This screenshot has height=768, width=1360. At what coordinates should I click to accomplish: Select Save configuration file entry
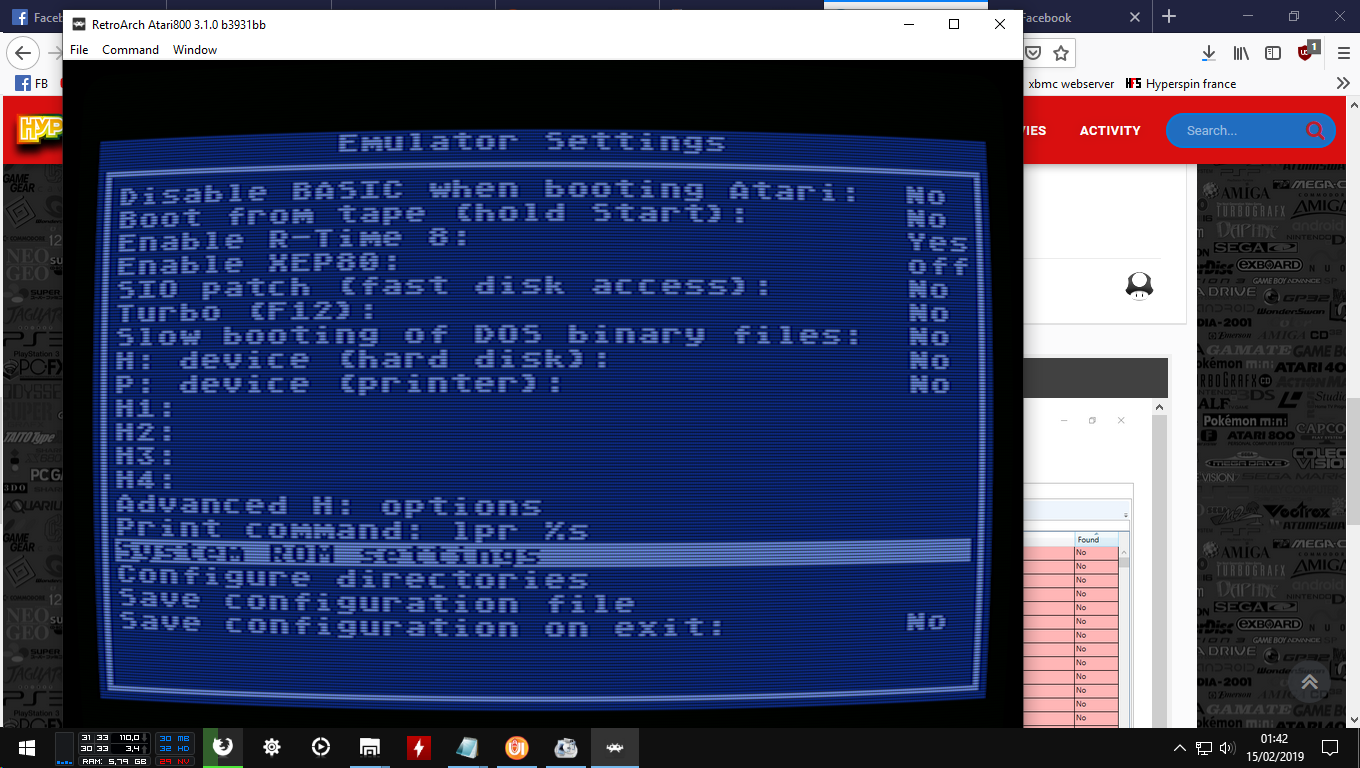coord(376,603)
